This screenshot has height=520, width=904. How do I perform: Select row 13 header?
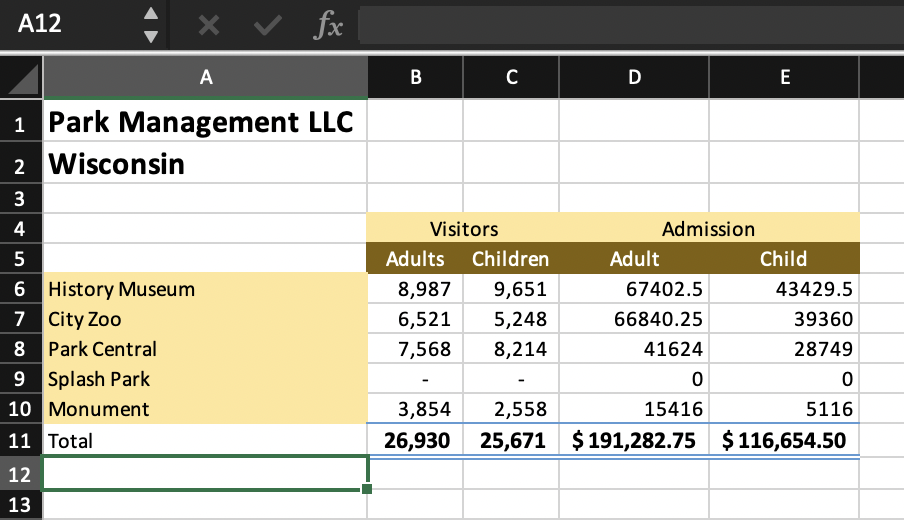point(21,506)
